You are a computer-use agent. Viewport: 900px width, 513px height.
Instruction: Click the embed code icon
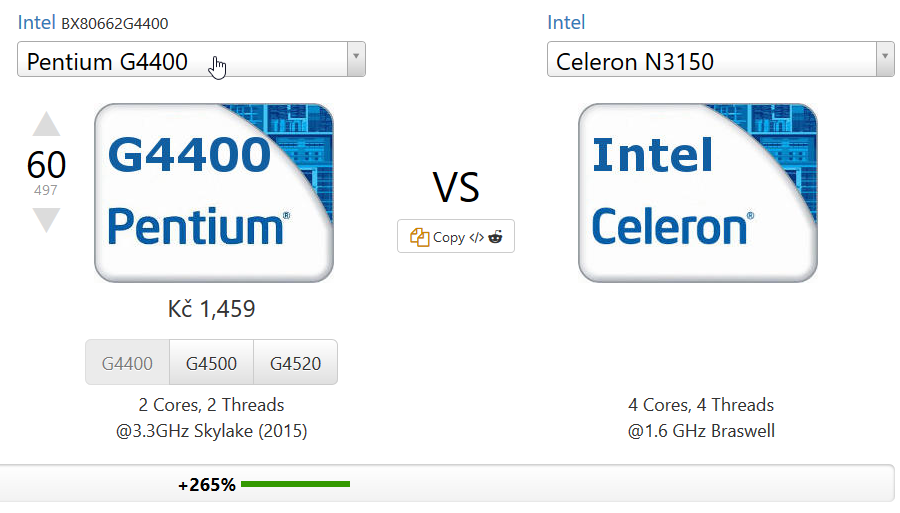coord(476,237)
